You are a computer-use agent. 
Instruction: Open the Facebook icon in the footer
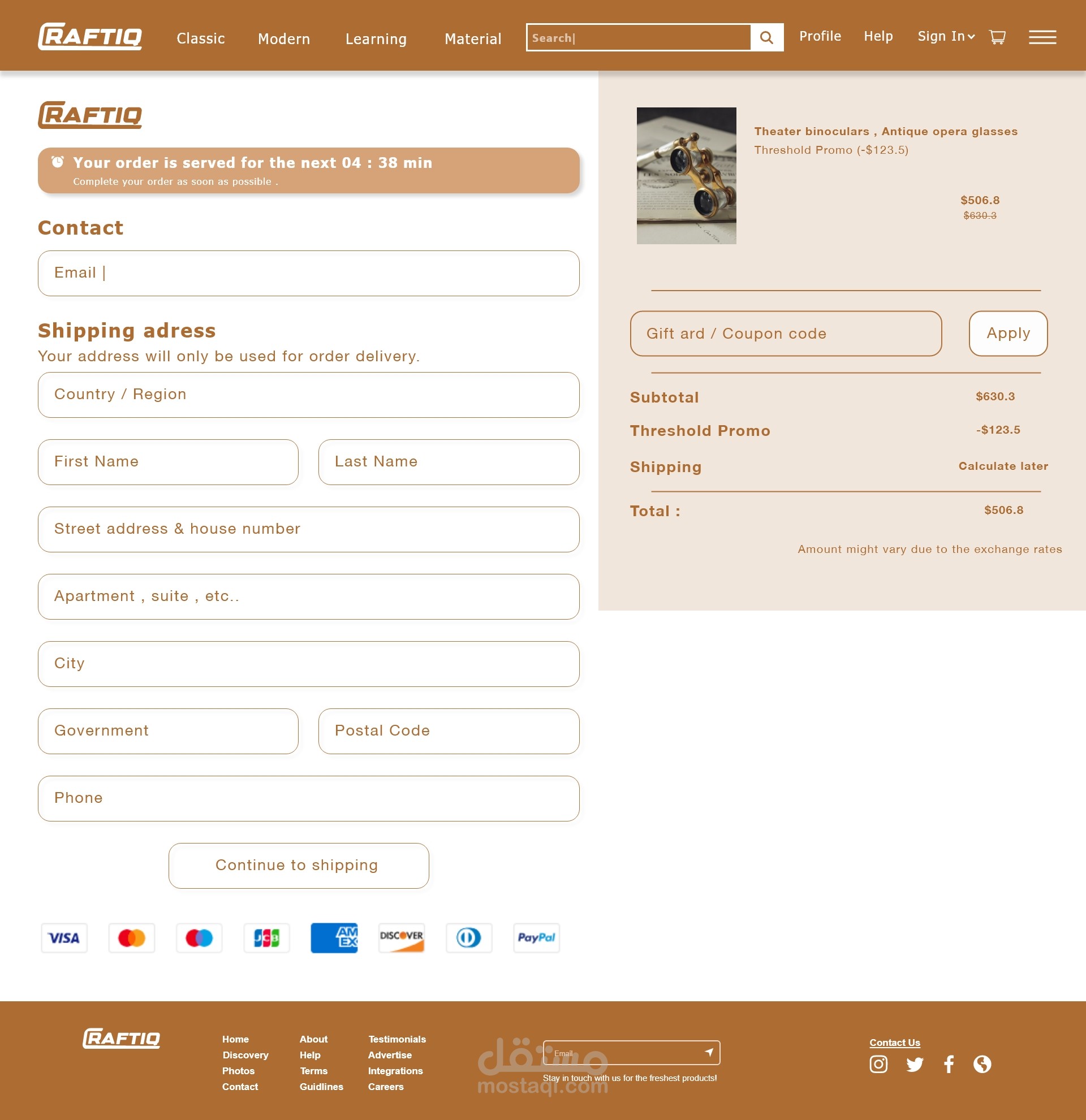(949, 1064)
